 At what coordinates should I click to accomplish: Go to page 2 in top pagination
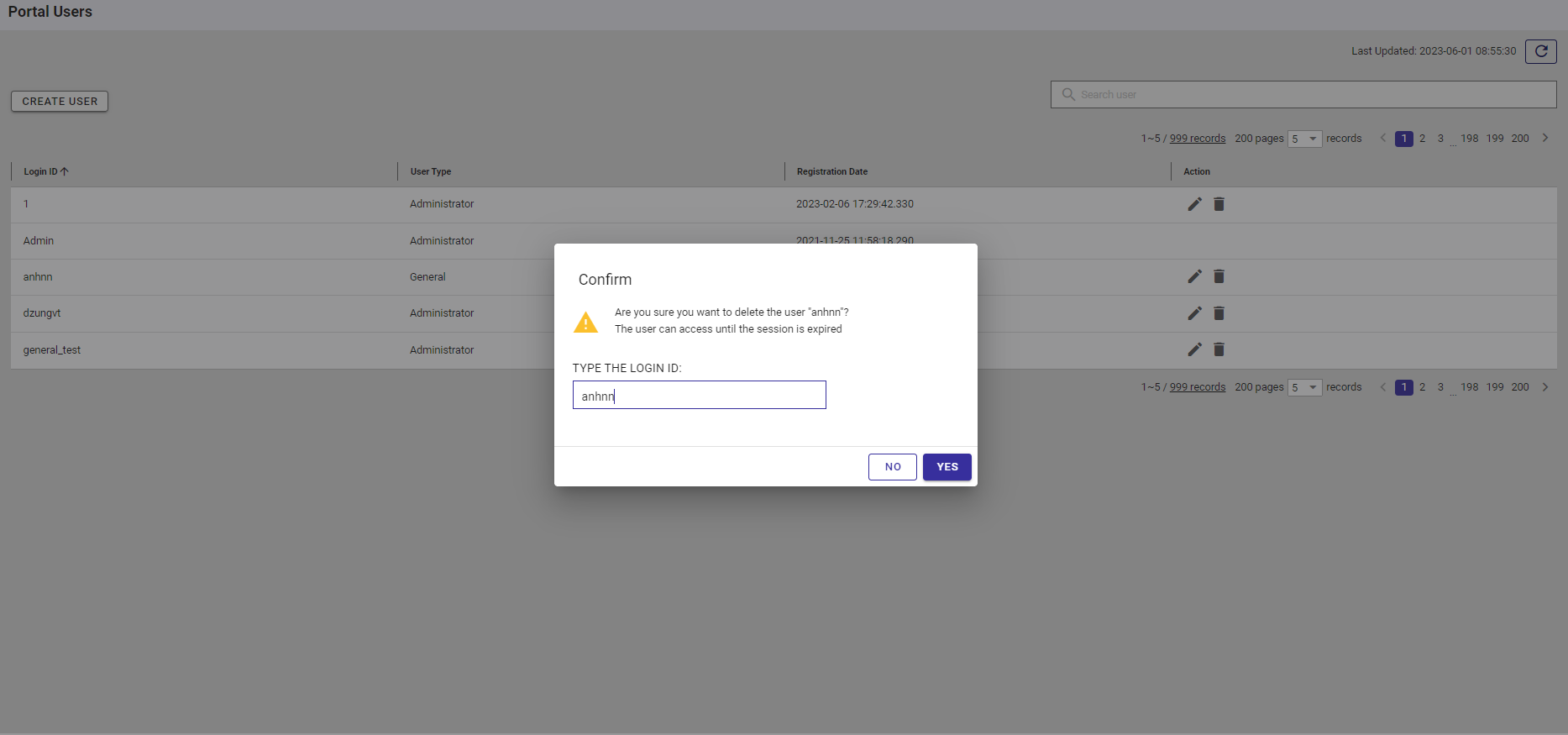[1422, 139]
